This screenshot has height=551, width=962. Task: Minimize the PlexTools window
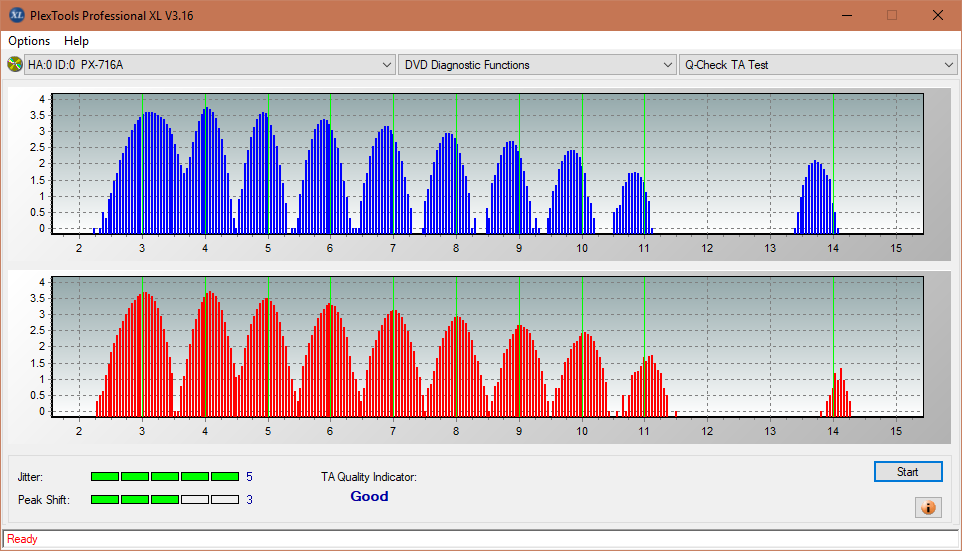(847, 15)
